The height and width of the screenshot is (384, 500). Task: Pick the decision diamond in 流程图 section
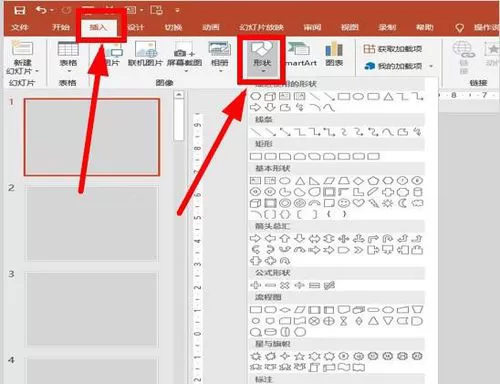pos(285,310)
